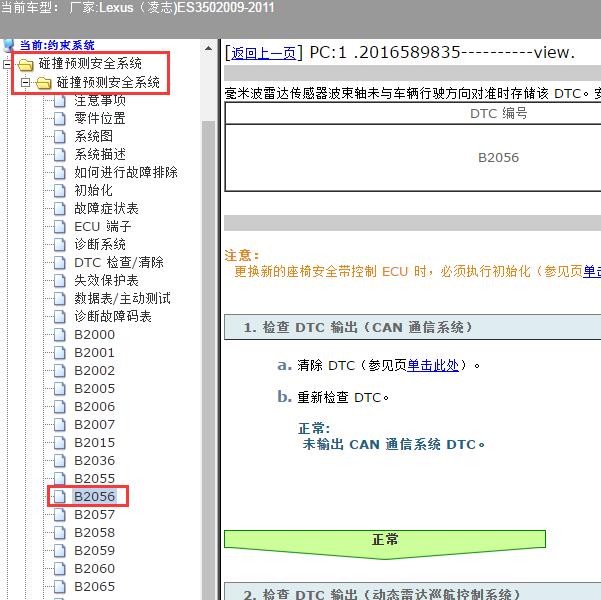The height and width of the screenshot is (600, 601).
Task: Open the 单击此处 link for clearing DTC
Action: pos(433,365)
